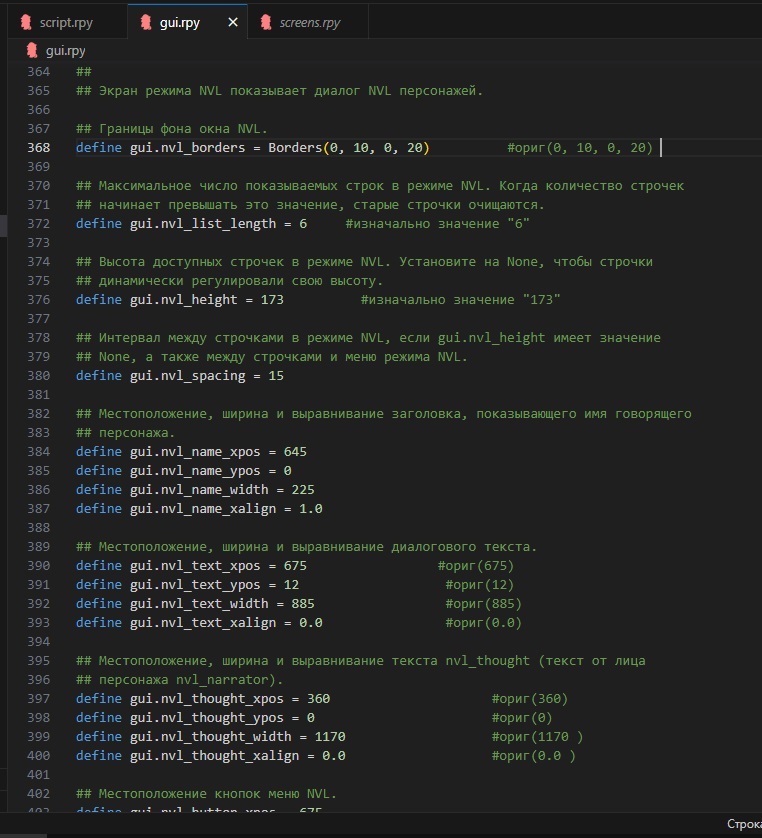The height and width of the screenshot is (838, 762).
Task: Click line number 376 in the gutter
Action: click(x=39, y=300)
